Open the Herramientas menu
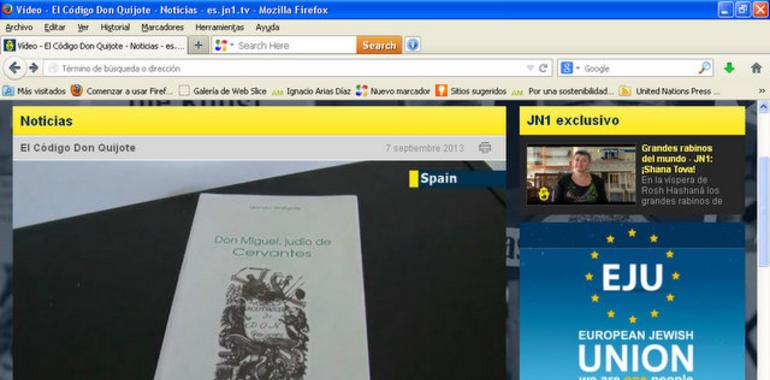 [x=220, y=27]
